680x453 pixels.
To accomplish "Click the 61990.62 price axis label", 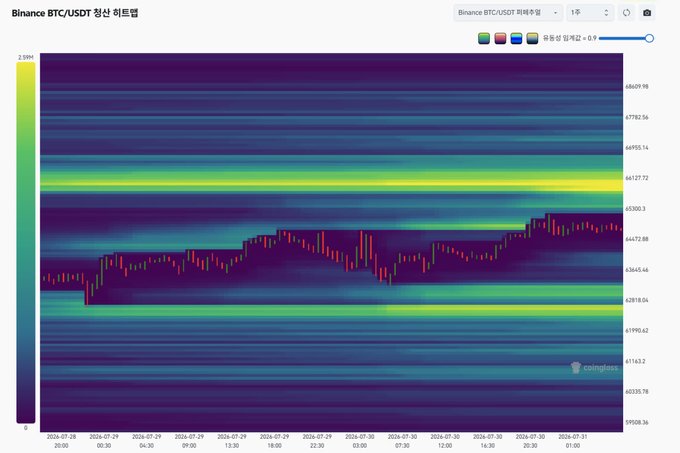I will (637, 331).
